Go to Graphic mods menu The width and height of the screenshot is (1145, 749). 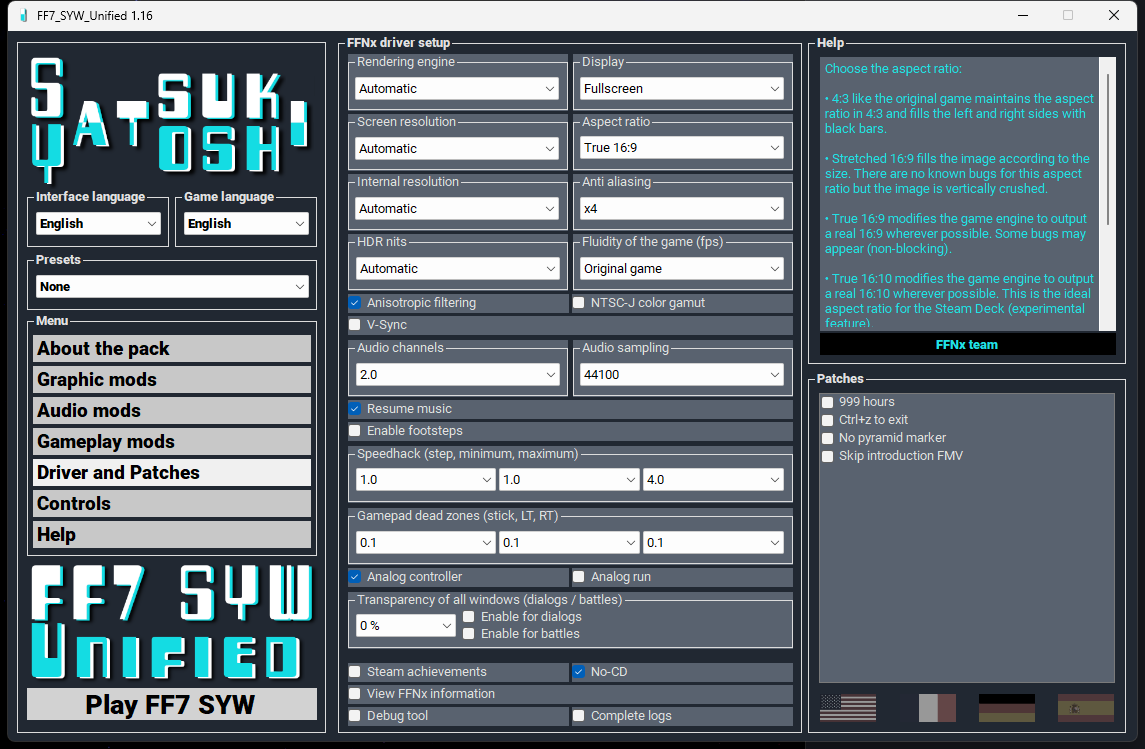pyautogui.click(x=172, y=380)
